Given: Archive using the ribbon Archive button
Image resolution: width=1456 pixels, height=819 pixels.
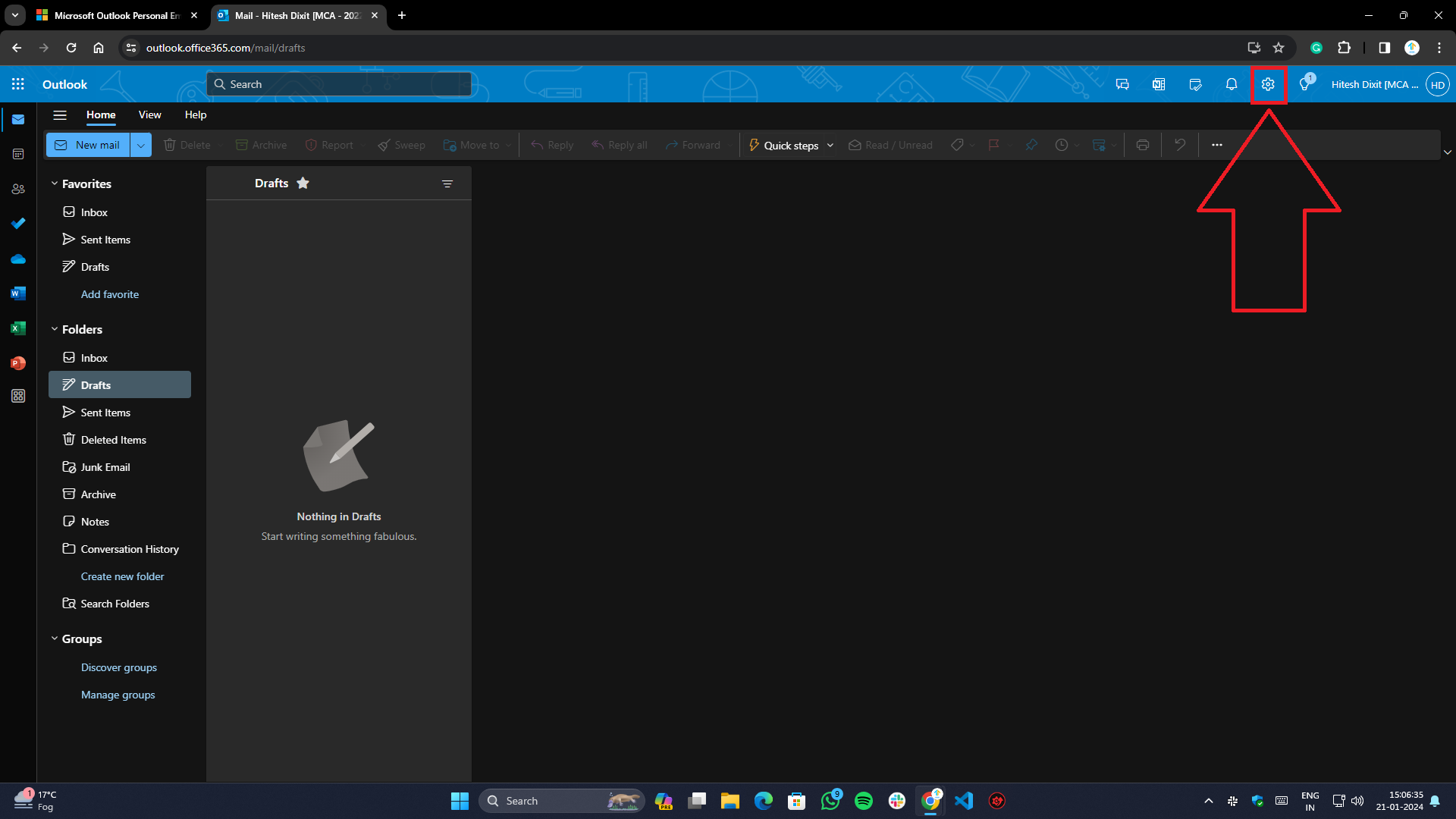Looking at the screenshot, I should point(261,145).
